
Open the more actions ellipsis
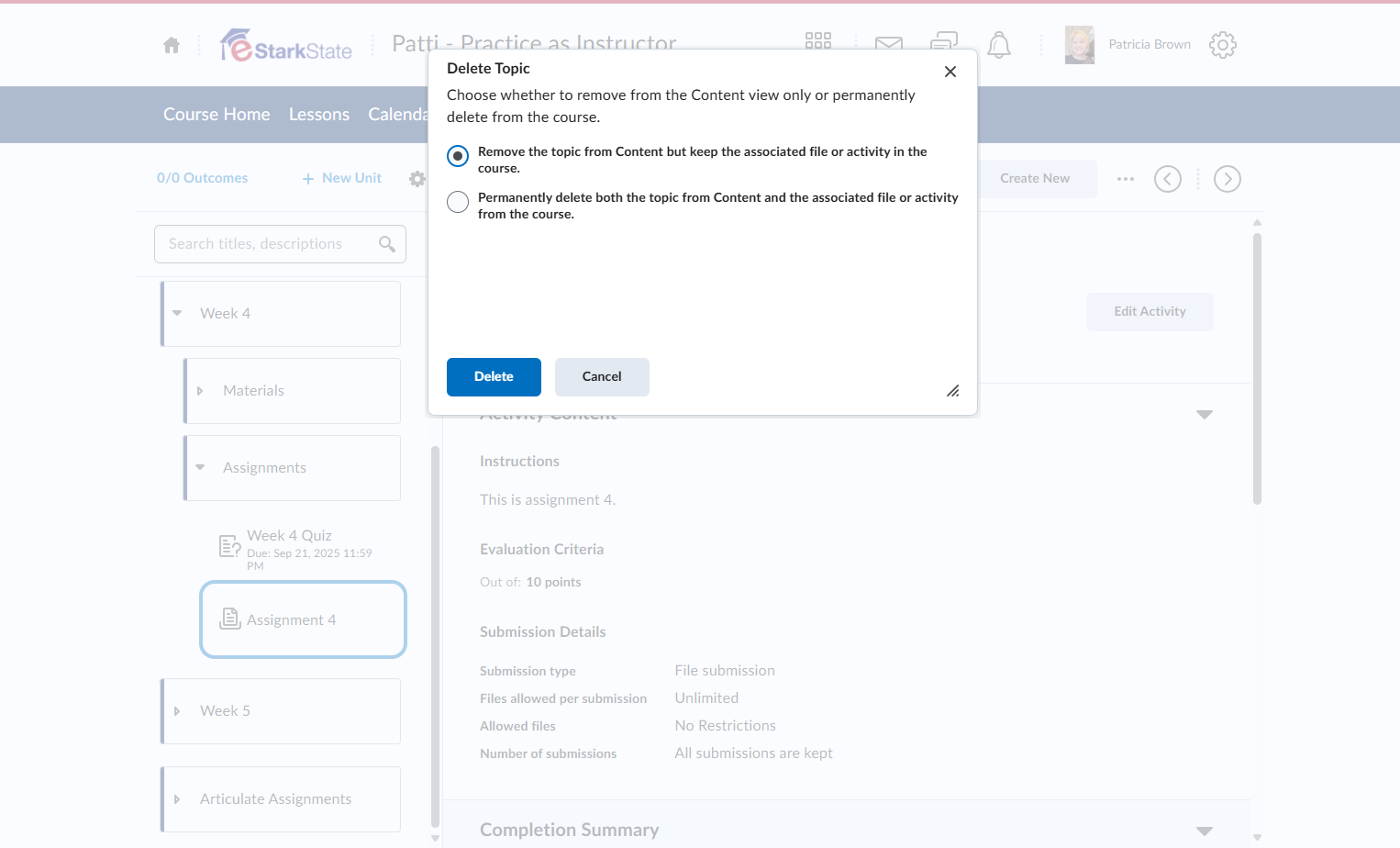click(1126, 179)
